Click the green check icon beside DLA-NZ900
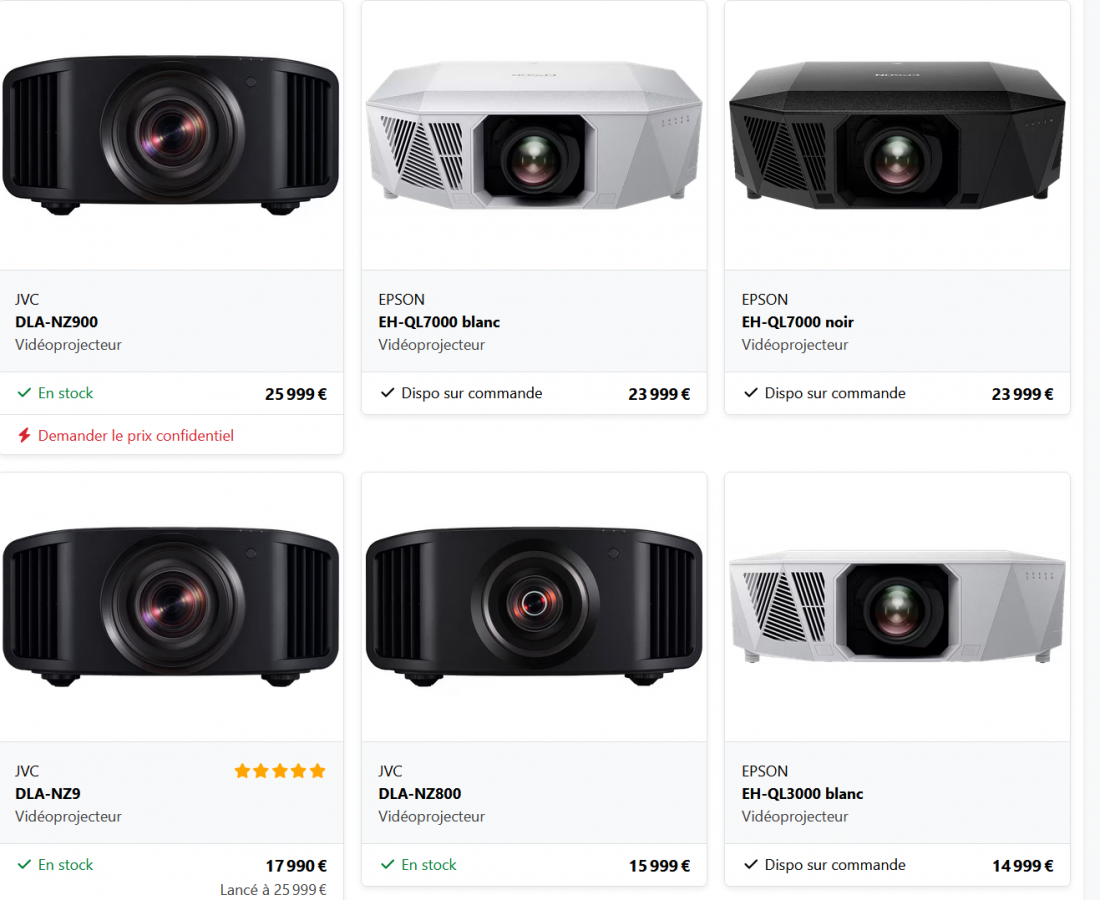Image resolution: width=1100 pixels, height=900 pixels. [x=24, y=393]
